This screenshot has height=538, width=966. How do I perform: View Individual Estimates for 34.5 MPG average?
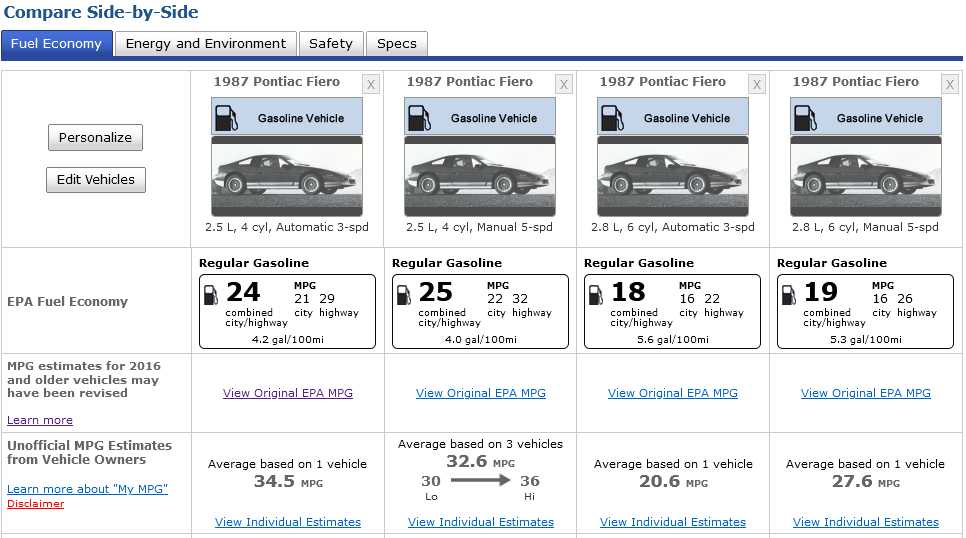(x=288, y=522)
